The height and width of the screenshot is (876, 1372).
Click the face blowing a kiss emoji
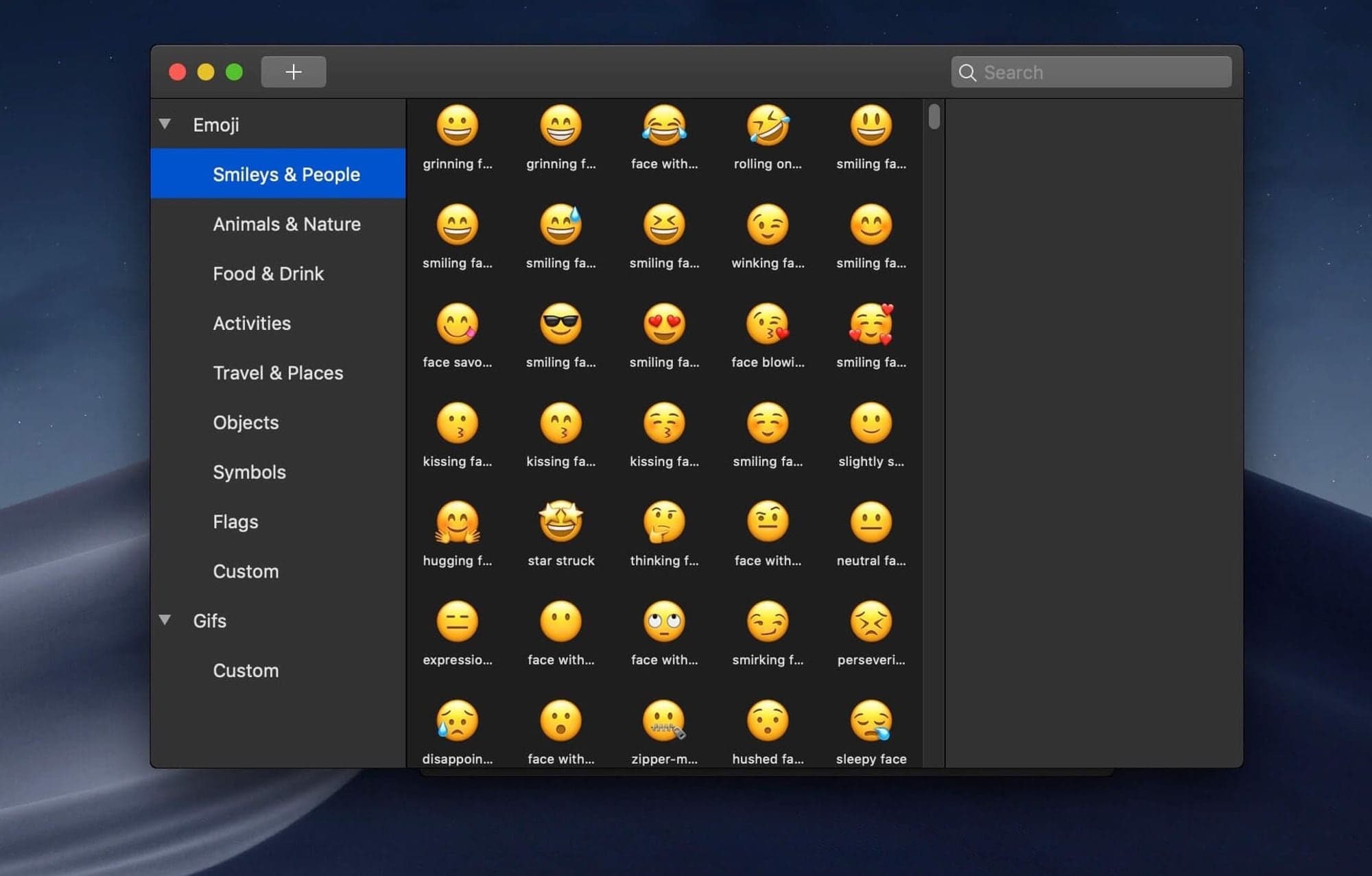(x=768, y=324)
